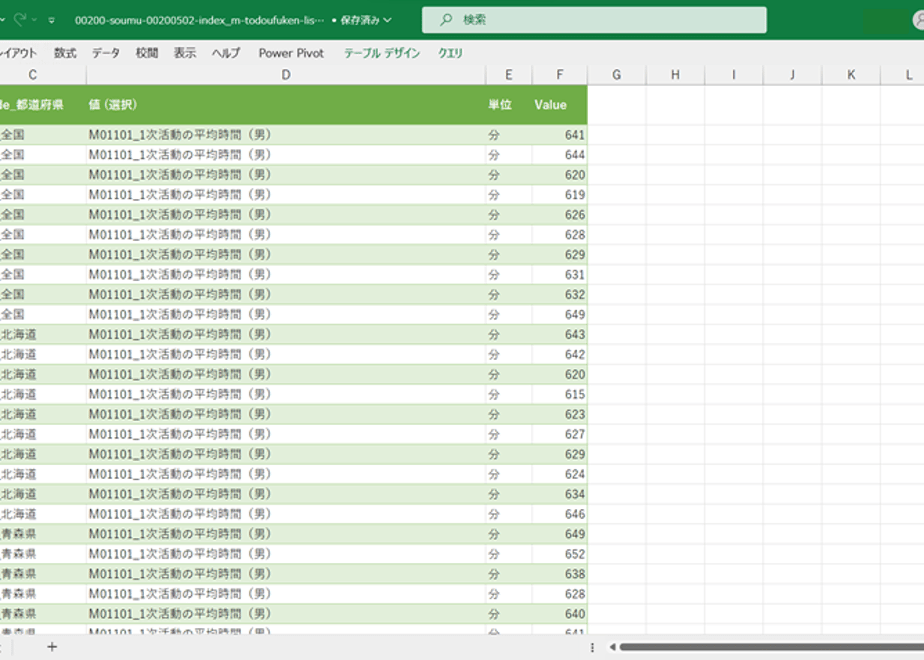Click the 北海道 cell in the 634 row
This screenshot has width=924, height=660.
tap(43, 494)
